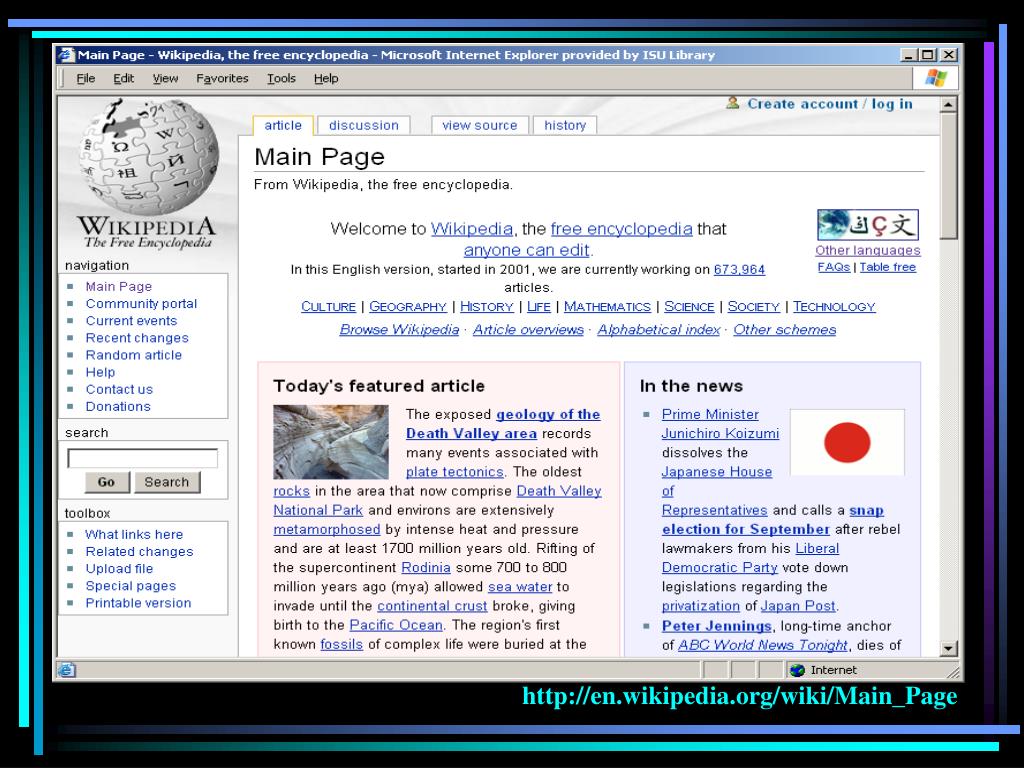Click the Other languages image icon

(868, 225)
